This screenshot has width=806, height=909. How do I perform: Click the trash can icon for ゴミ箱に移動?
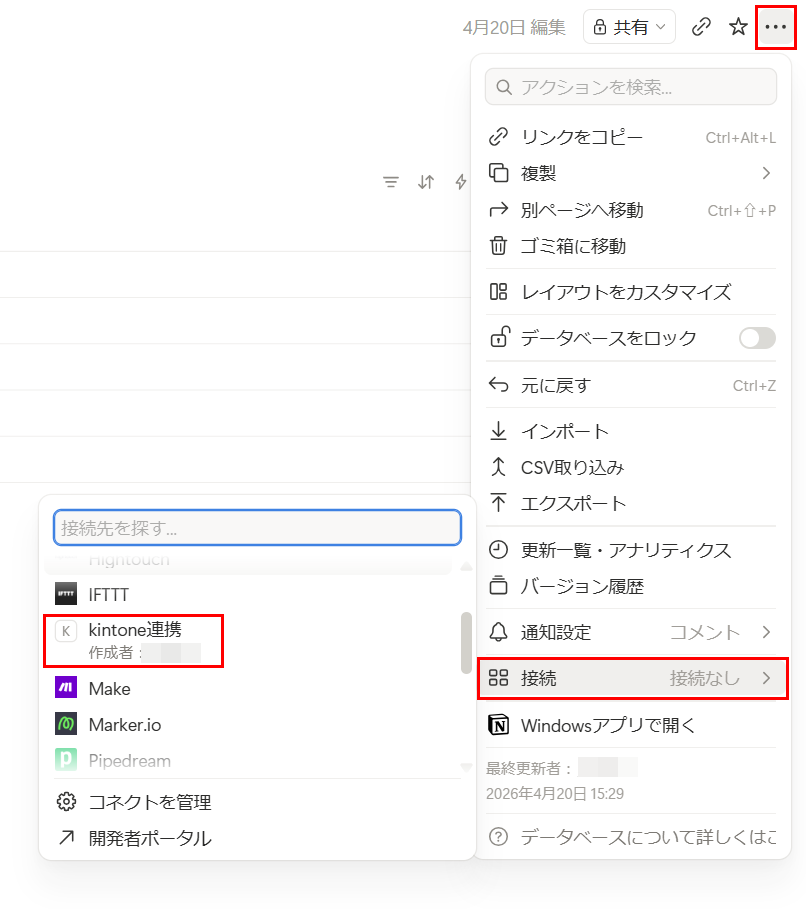point(498,246)
